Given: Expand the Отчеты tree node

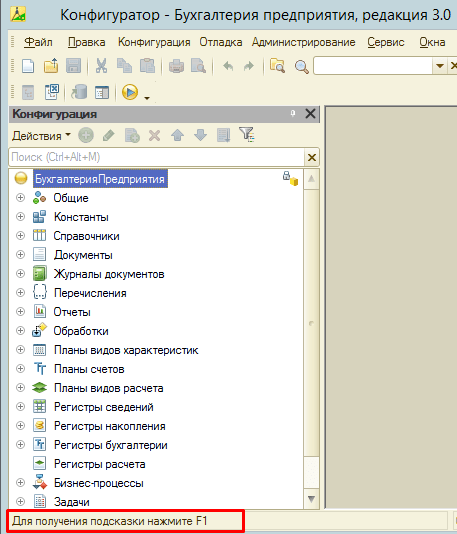Looking at the screenshot, I should pyautogui.click(x=20, y=312).
